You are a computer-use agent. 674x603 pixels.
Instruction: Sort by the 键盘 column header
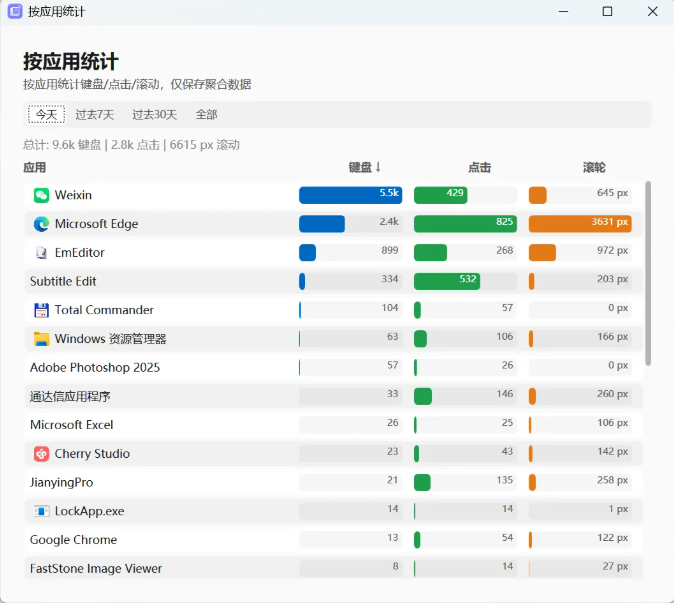[365, 167]
